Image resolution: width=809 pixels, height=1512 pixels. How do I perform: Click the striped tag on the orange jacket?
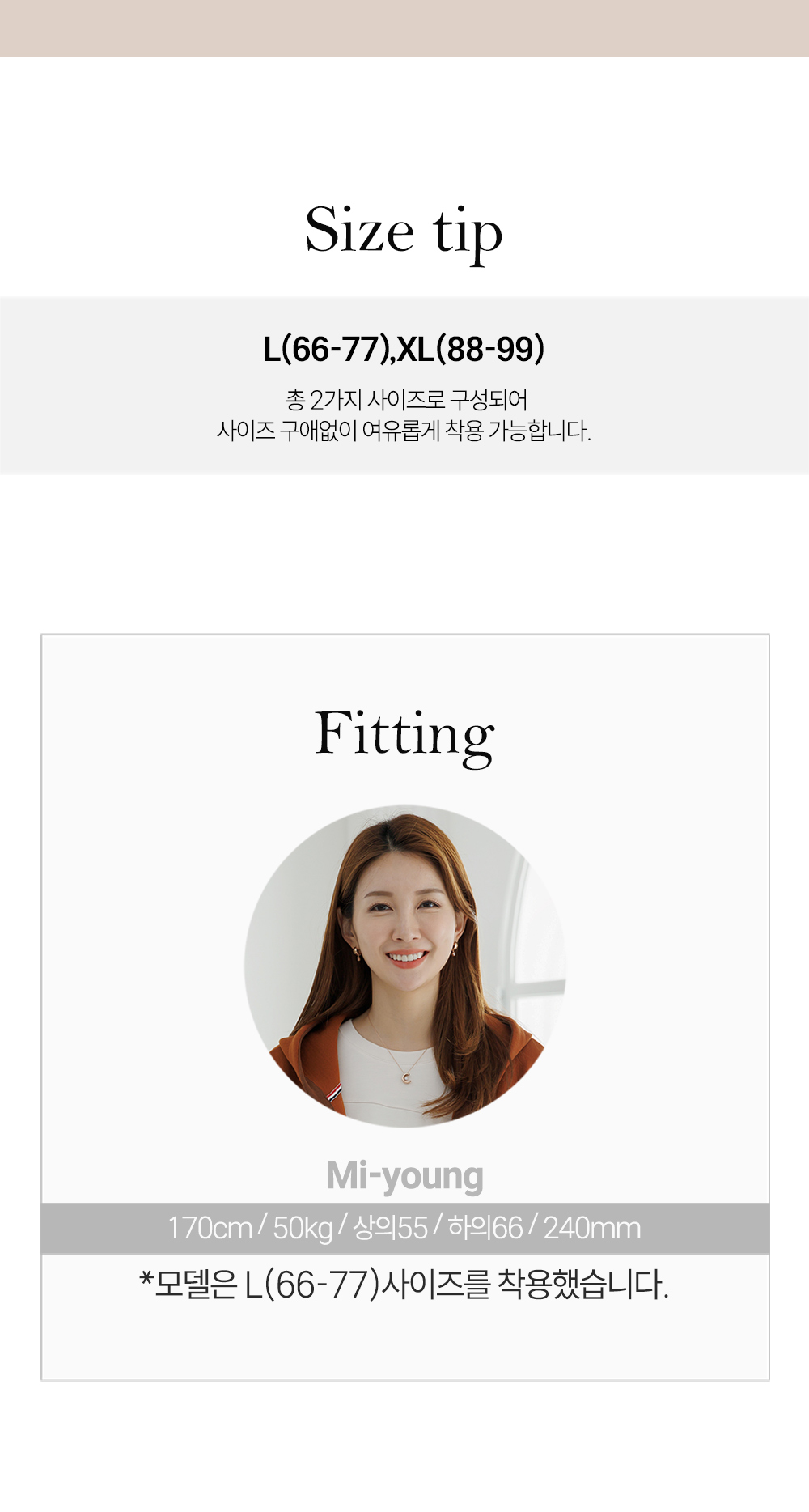[334, 1093]
